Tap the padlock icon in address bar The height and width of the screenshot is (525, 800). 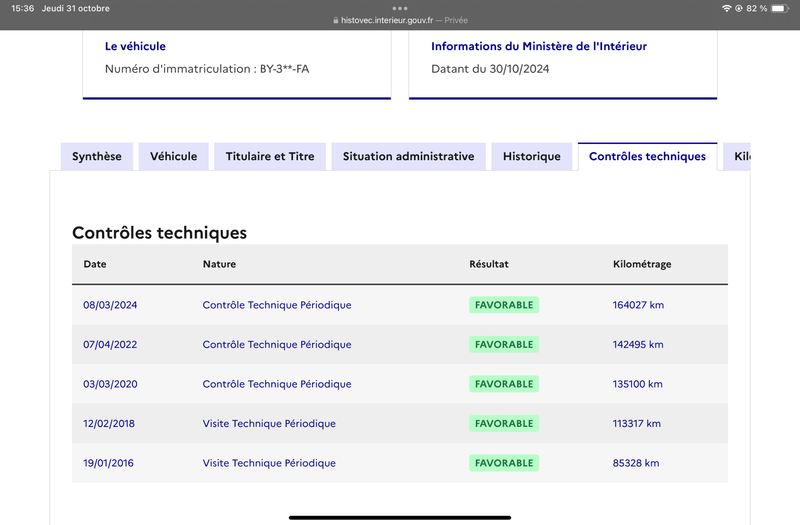pos(336,20)
